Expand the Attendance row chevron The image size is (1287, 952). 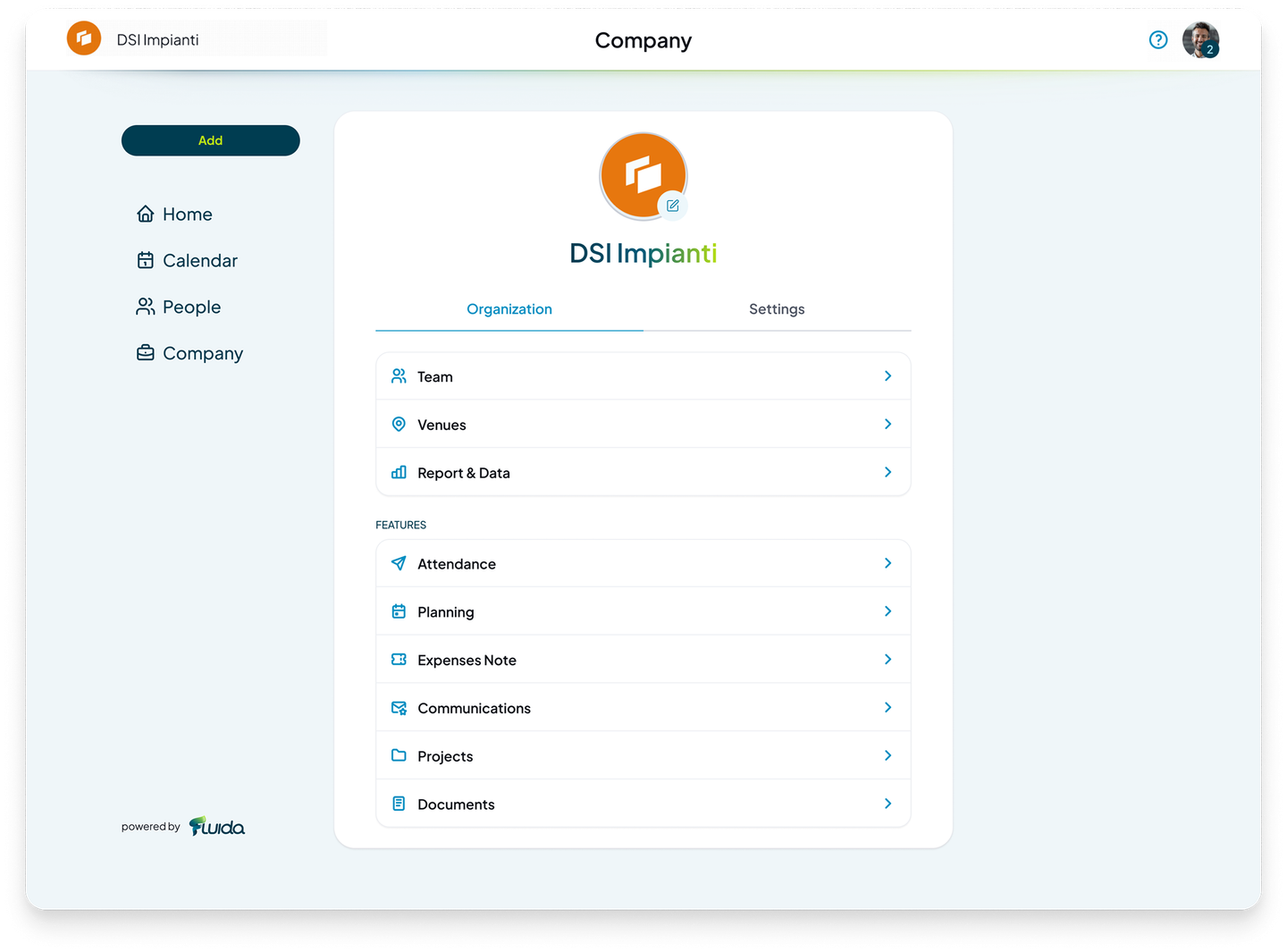pyautogui.click(x=887, y=563)
